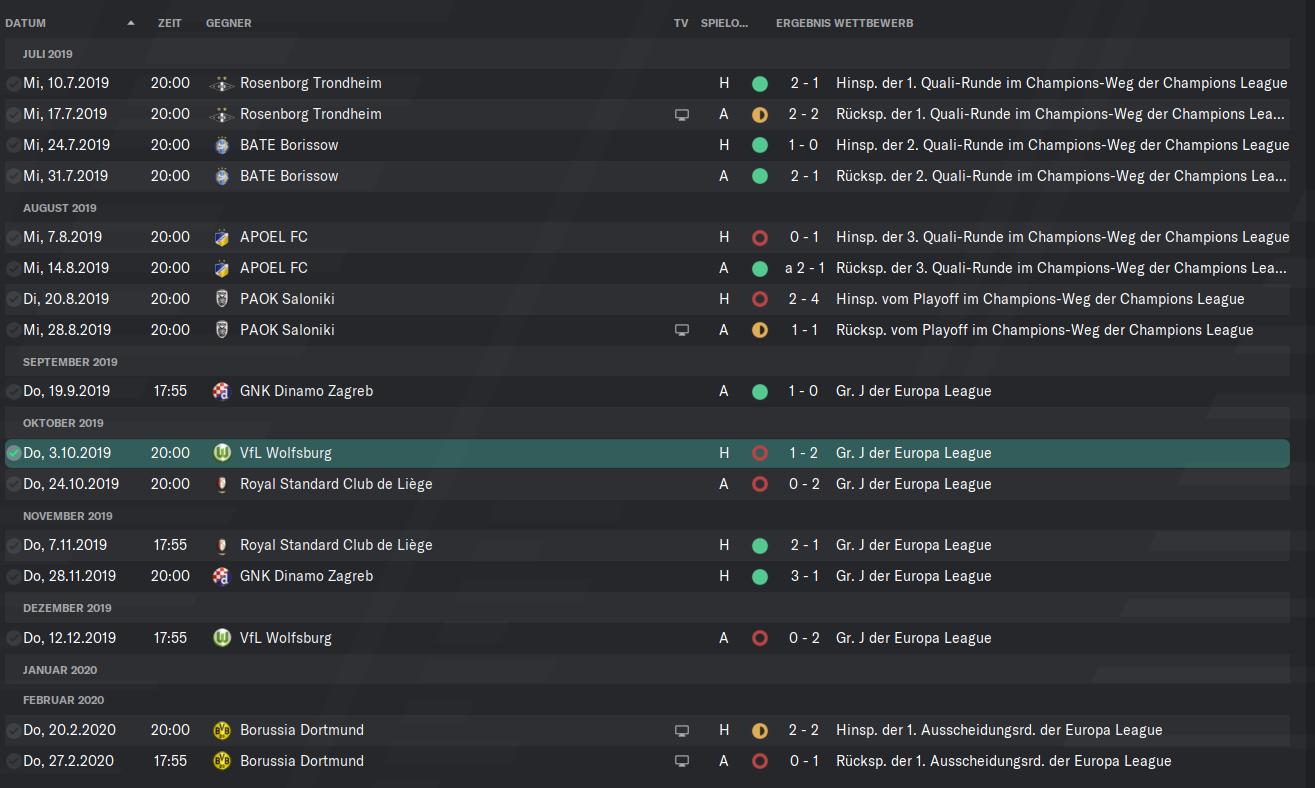Click the red loss indicator on 7.8.2019 row

pos(759,238)
